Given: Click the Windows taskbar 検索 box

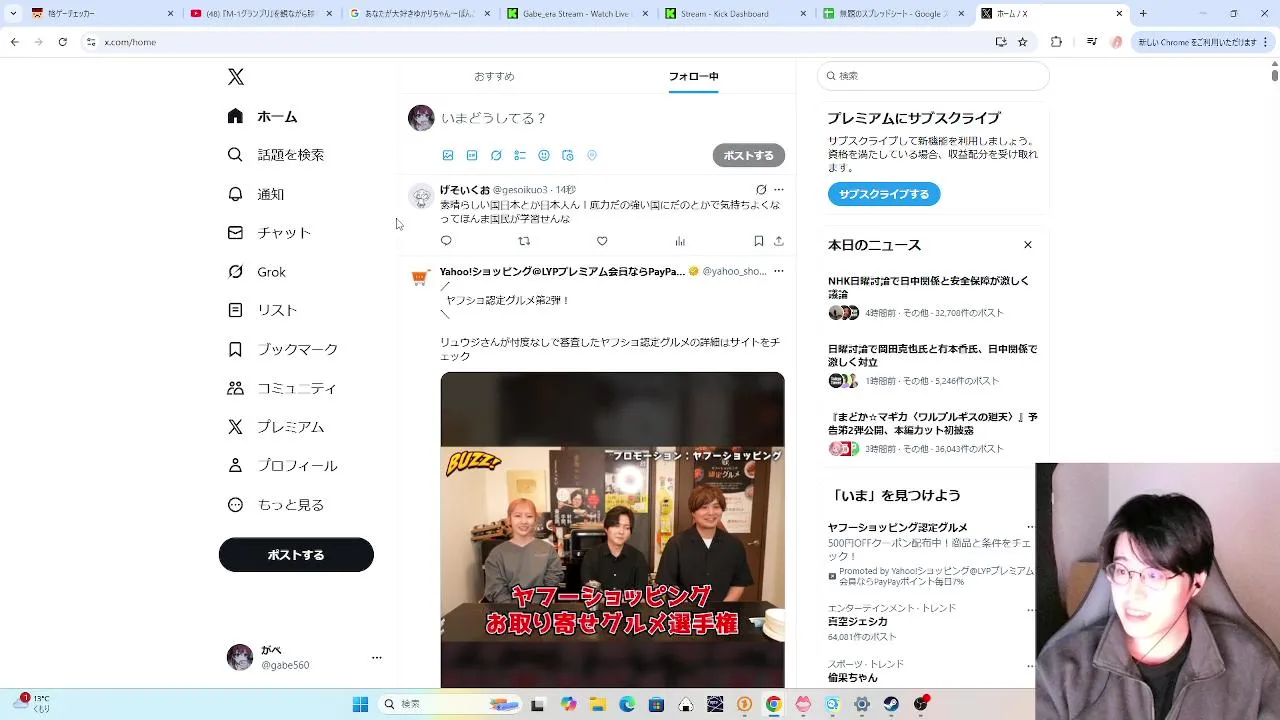Looking at the screenshot, I should pos(450,704).
